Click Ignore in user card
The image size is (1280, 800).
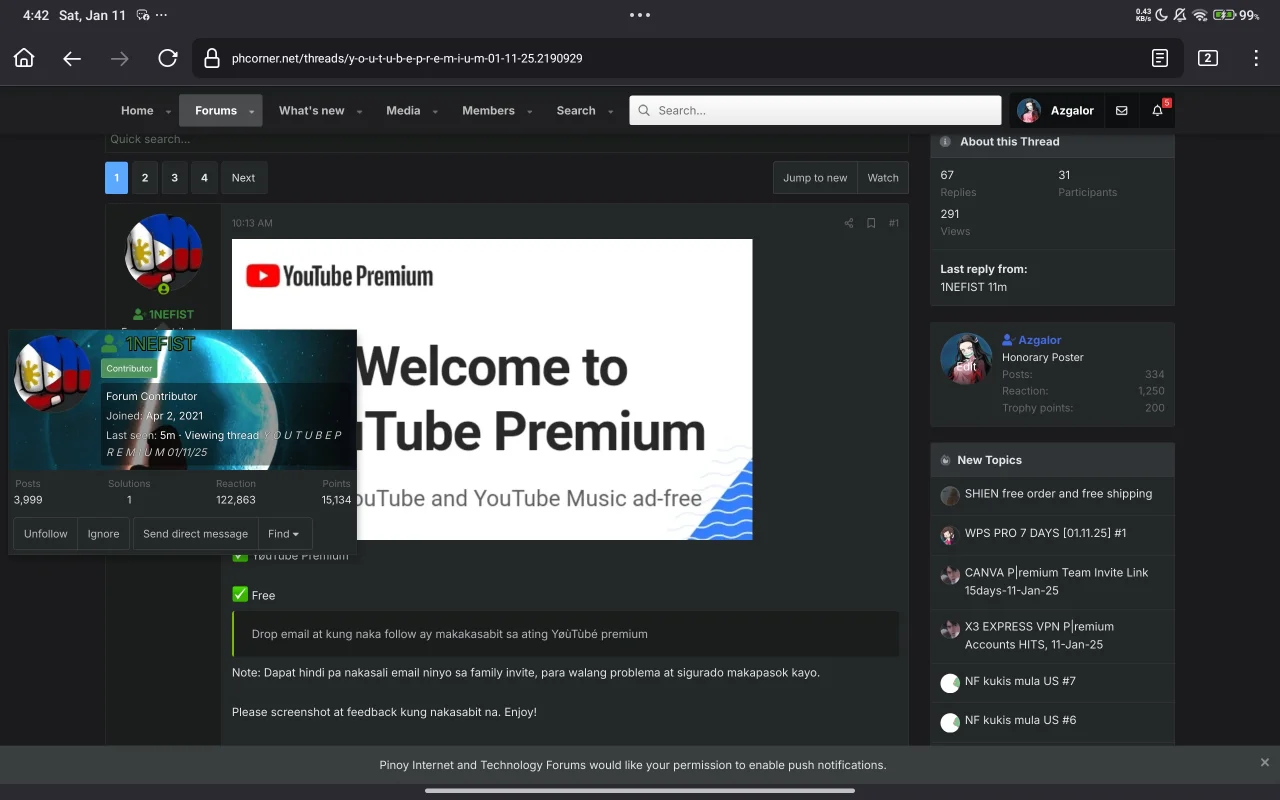click(104, 534)
